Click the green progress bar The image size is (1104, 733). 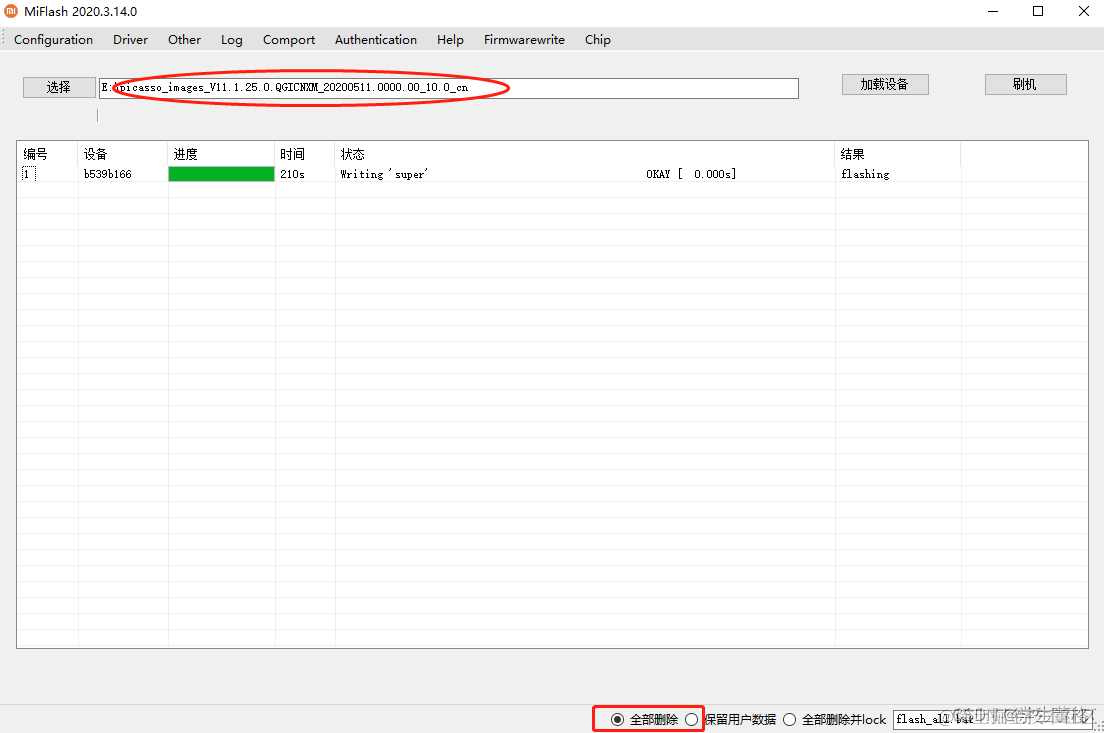coord(221,174)
